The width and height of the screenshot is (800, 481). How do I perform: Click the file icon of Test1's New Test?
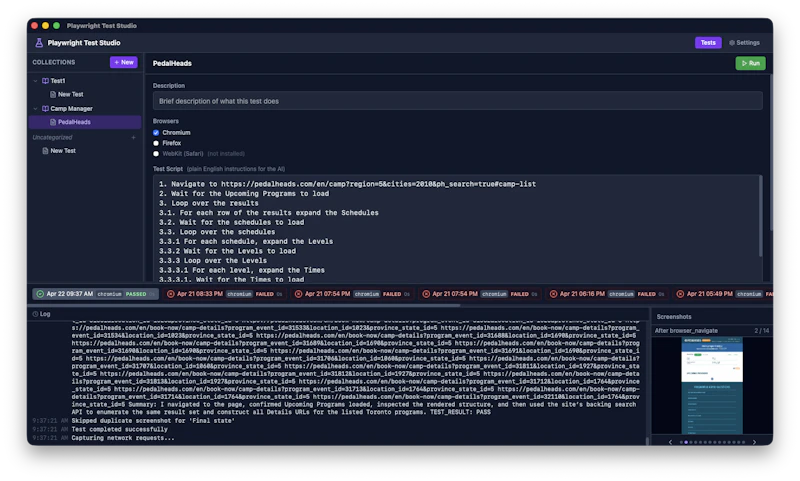(x=53, y=94)
